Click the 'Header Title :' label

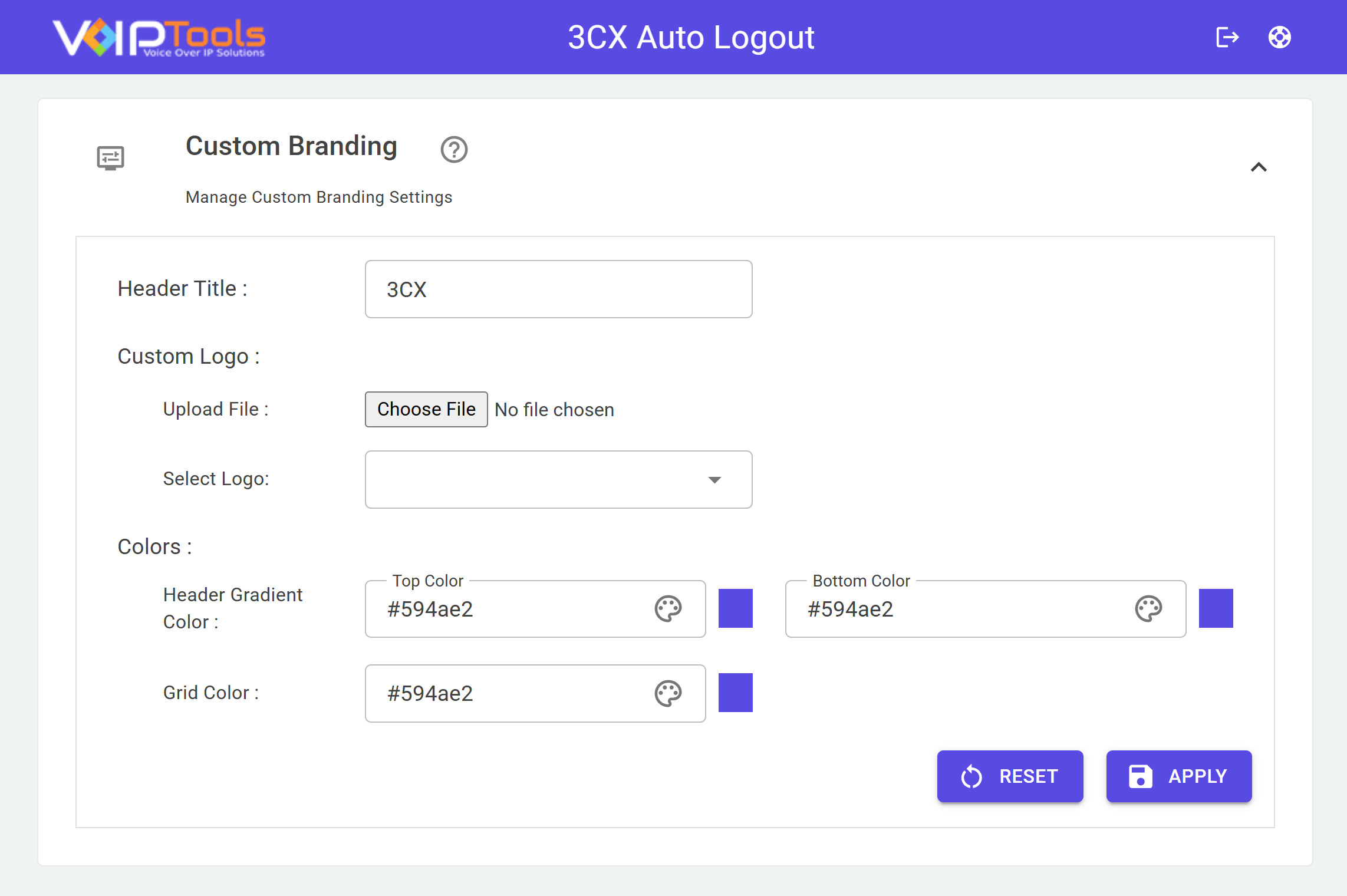[x=183, y=289]
